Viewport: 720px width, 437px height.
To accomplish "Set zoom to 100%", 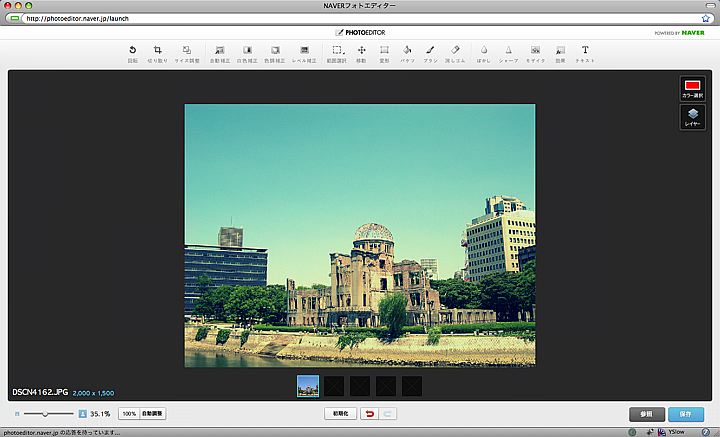I will (128, 413).
